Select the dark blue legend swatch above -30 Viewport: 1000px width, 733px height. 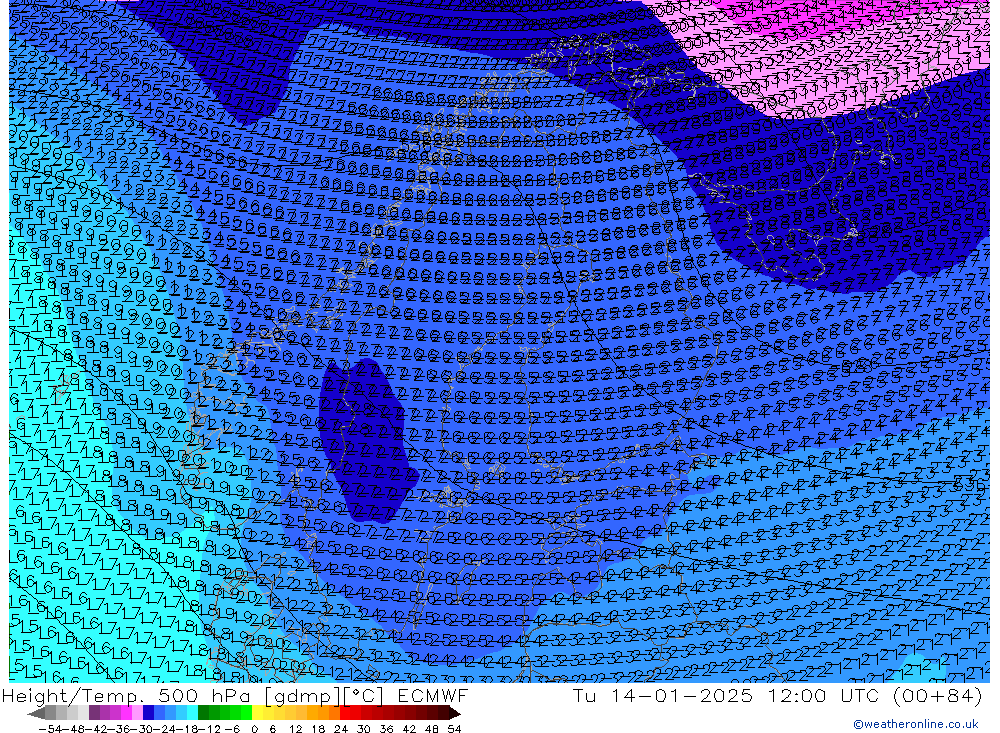point(148,713)
